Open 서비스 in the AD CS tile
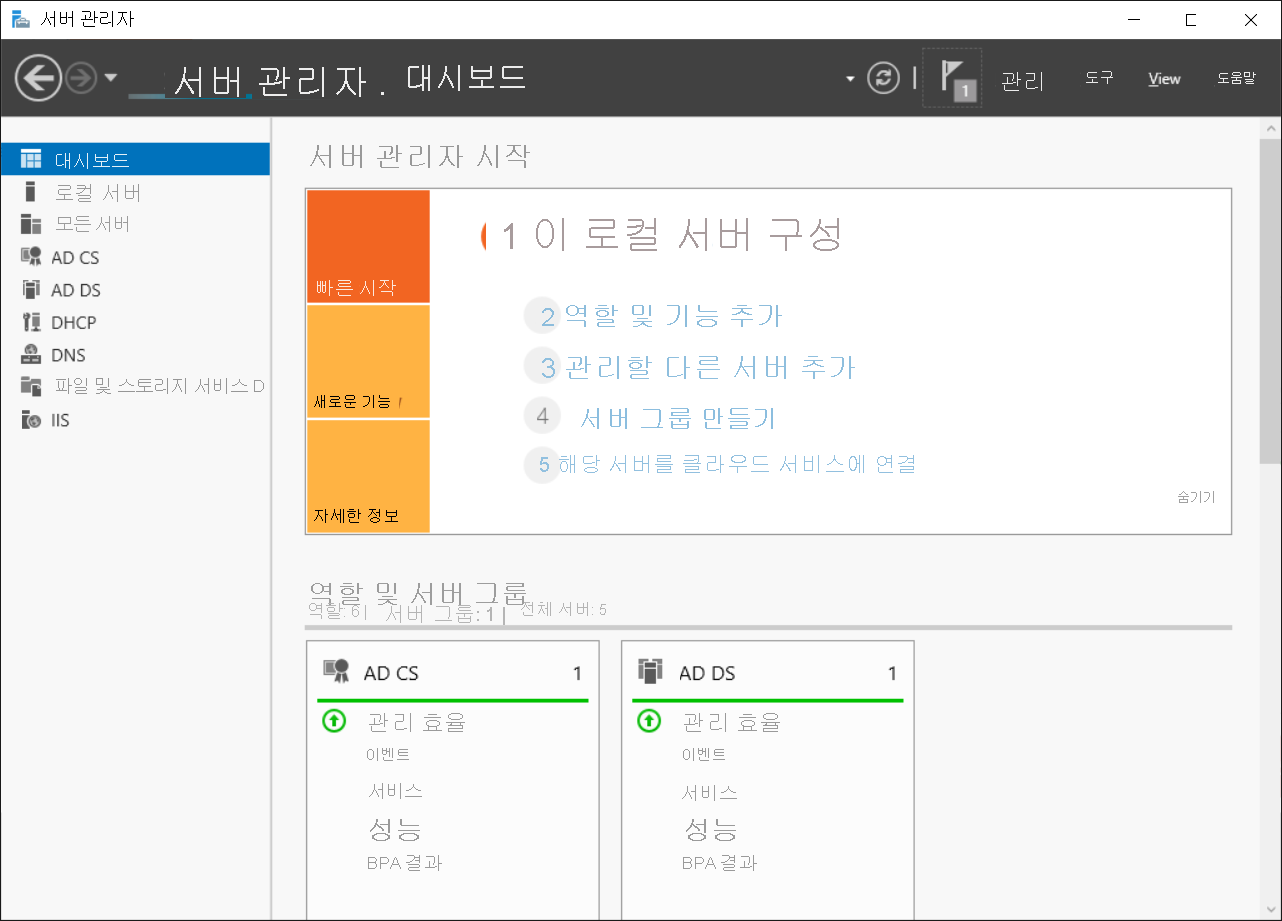Image resolution: width=1282 pixels, height=921 pixels. (x=395, y=791)
